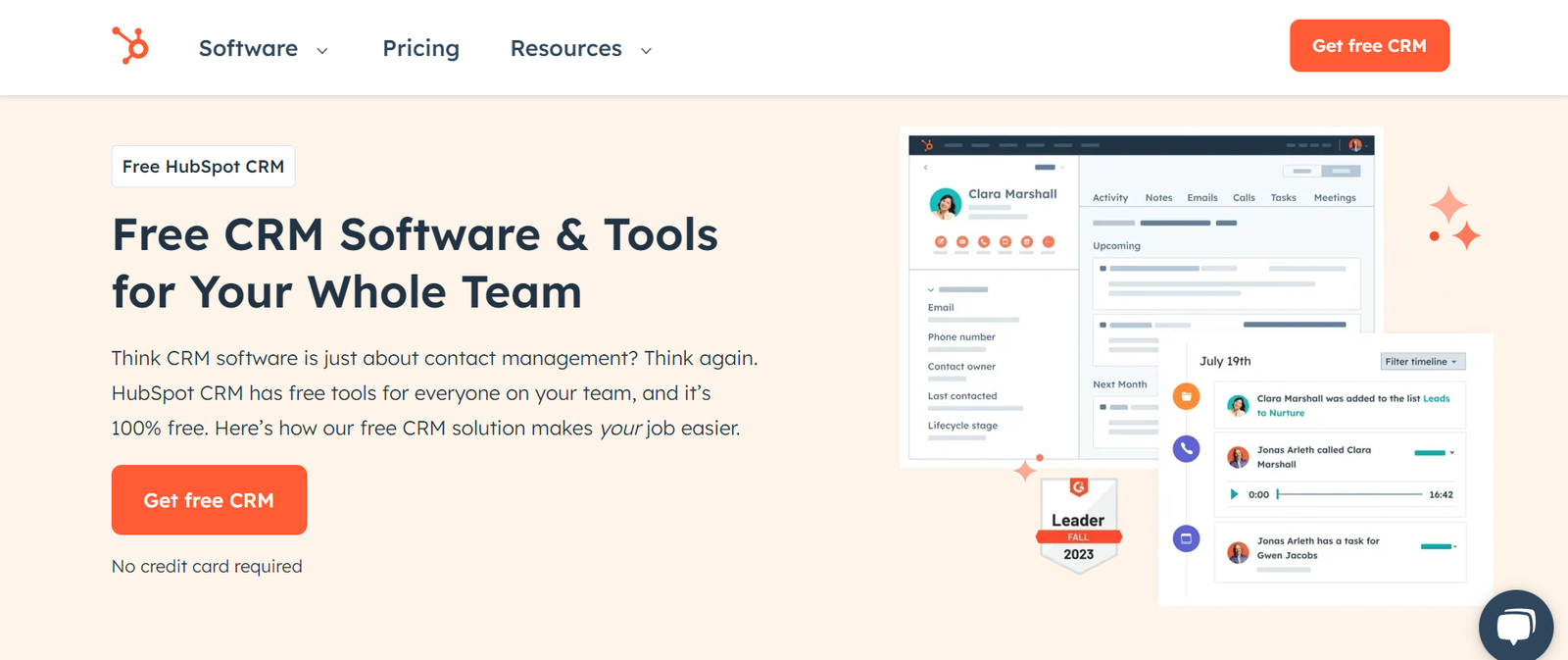
Task: Click the HubSpot sprocket logo in header
Action: (130, 46)
